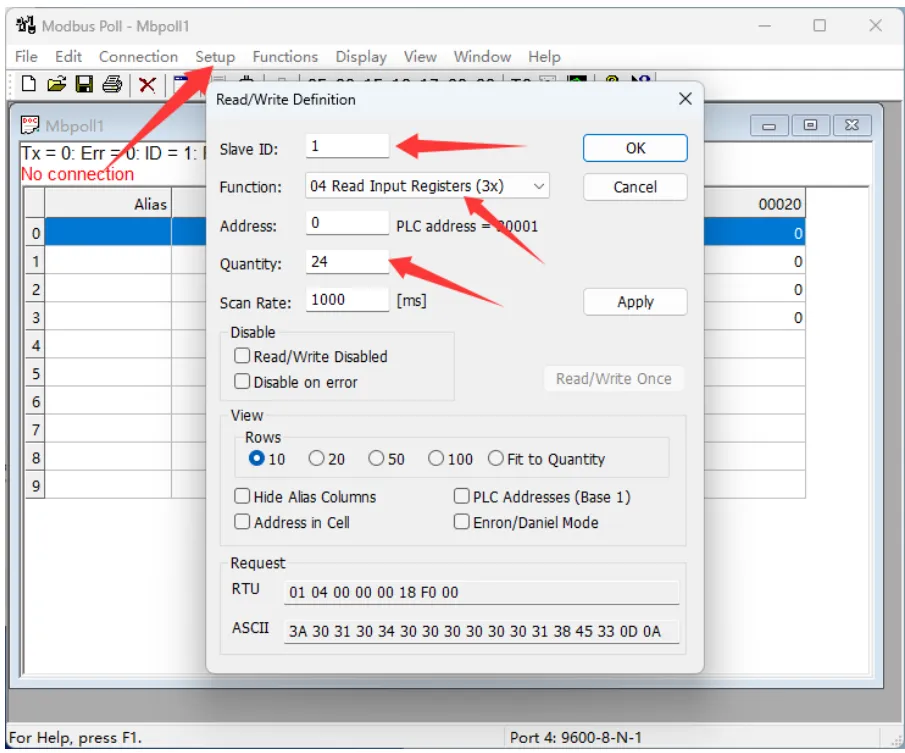The height and width of the screenshot is (753, 905).
Task: Open the Function dropdown list
Action: coord(539,186)
